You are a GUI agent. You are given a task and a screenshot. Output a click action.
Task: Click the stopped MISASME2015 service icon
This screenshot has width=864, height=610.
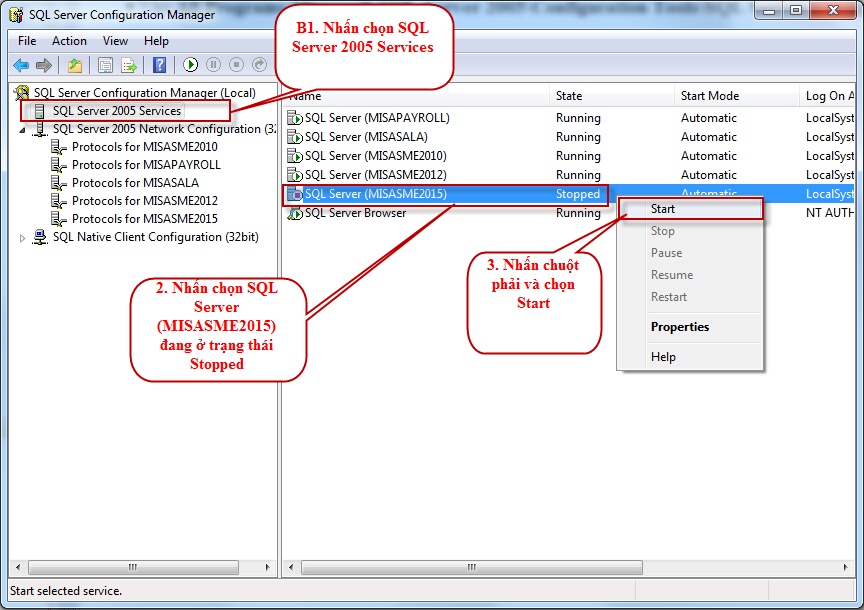[295, 194]
